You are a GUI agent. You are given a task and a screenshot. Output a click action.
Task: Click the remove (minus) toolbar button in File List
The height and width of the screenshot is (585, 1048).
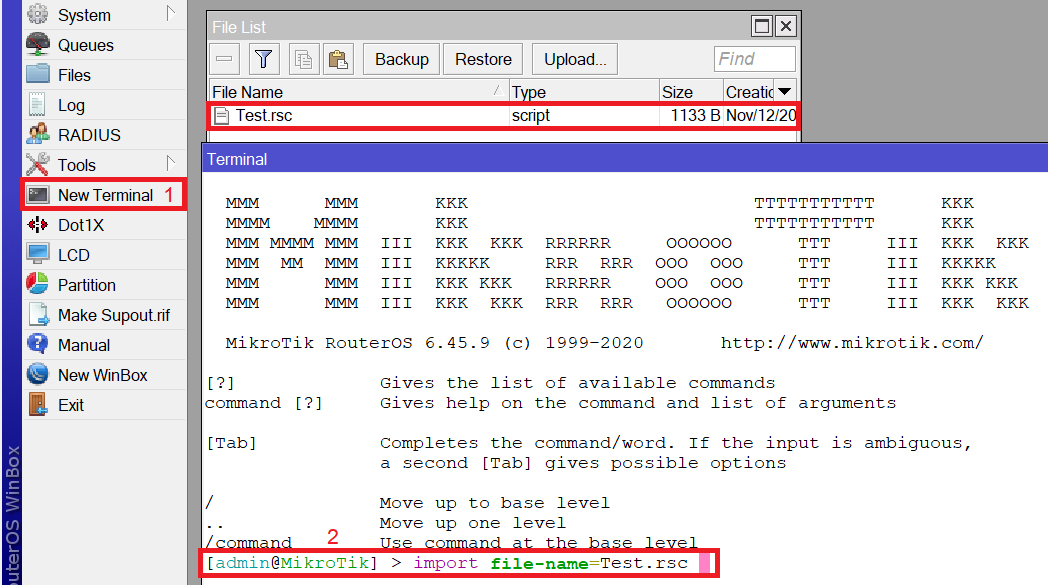pos(225,59)
